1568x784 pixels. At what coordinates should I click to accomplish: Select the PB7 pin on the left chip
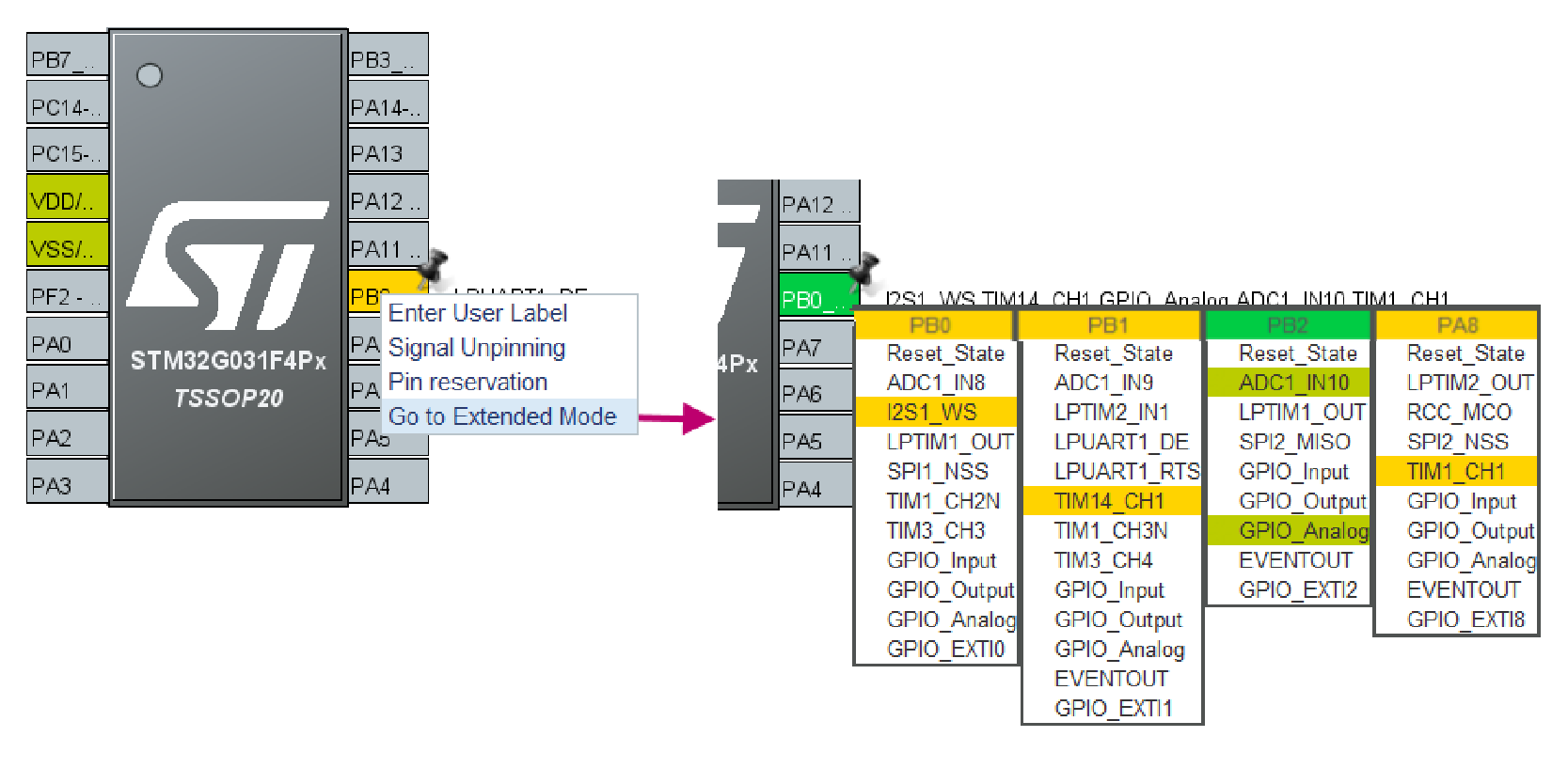[67, 55]
